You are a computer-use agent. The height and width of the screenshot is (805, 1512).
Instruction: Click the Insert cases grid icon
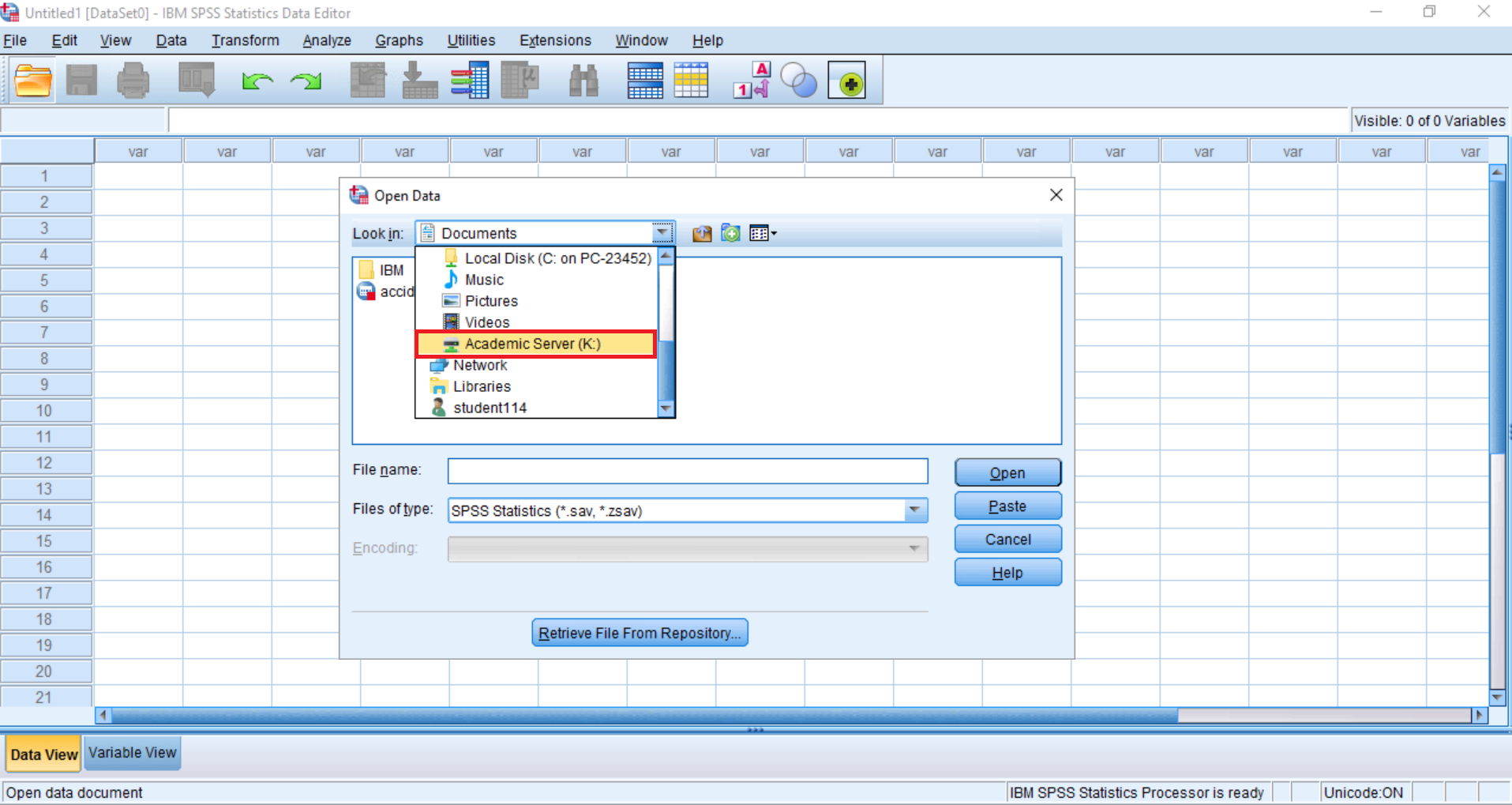click(x=645, y=81)
